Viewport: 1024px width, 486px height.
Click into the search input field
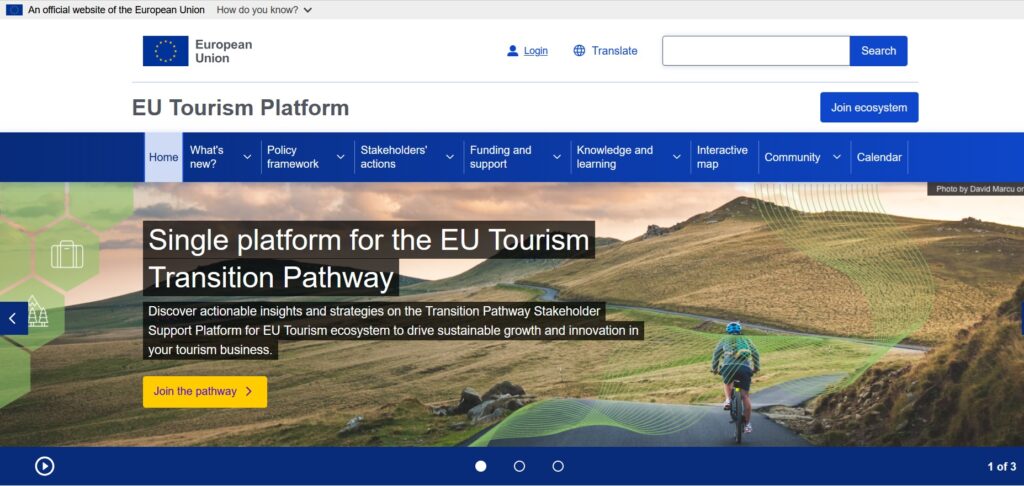755,51
